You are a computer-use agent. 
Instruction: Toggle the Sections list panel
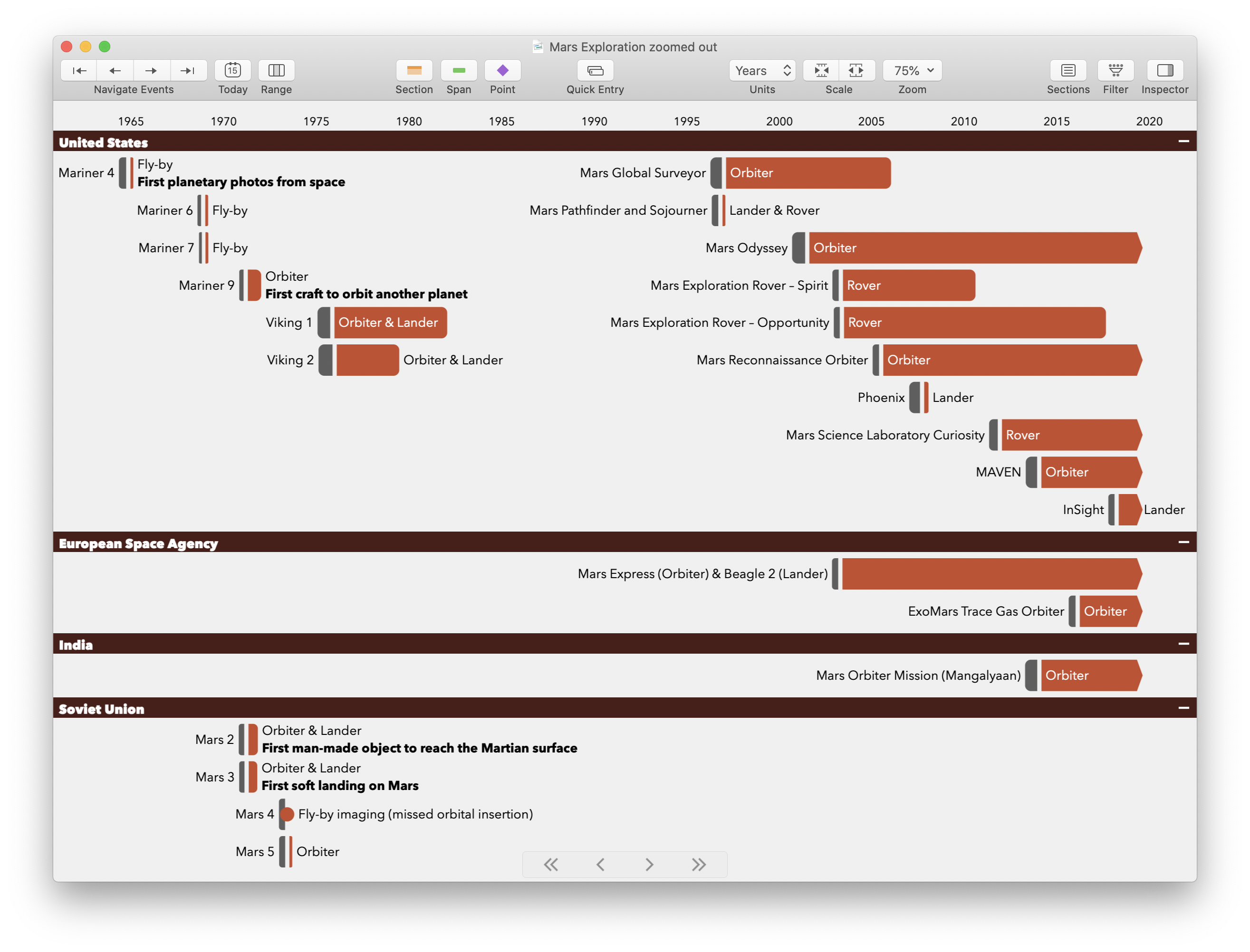(1068, 70)
